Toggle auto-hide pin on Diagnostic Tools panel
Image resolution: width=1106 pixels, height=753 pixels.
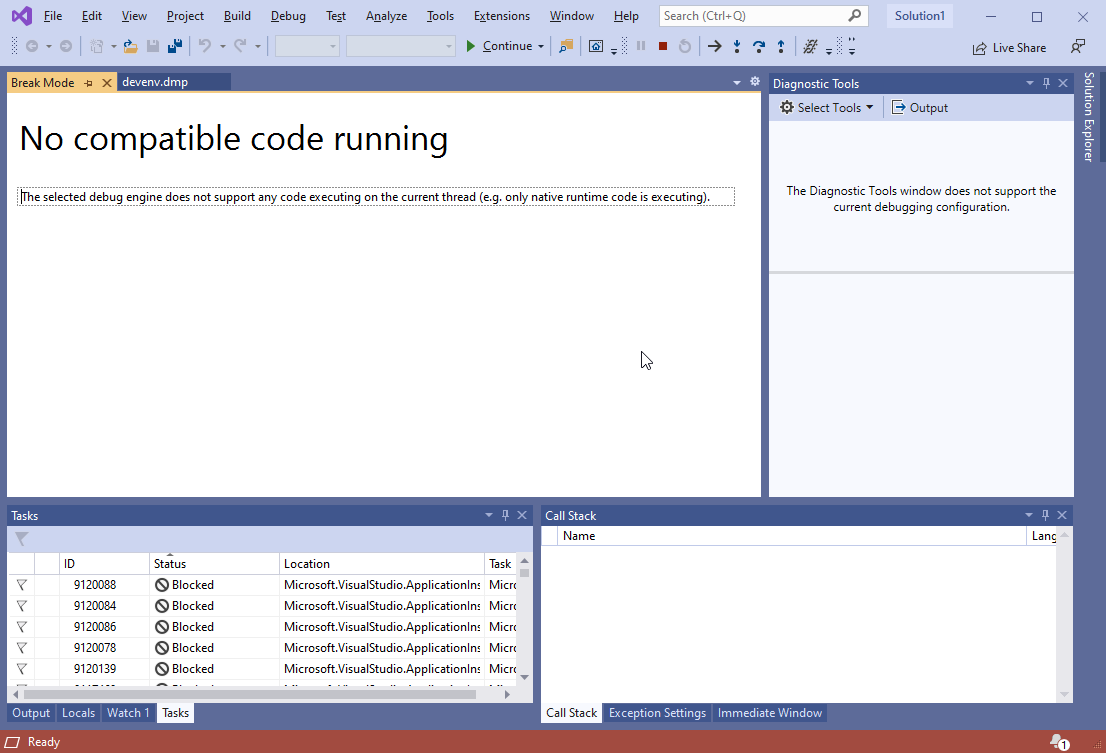pos(1046,83)
